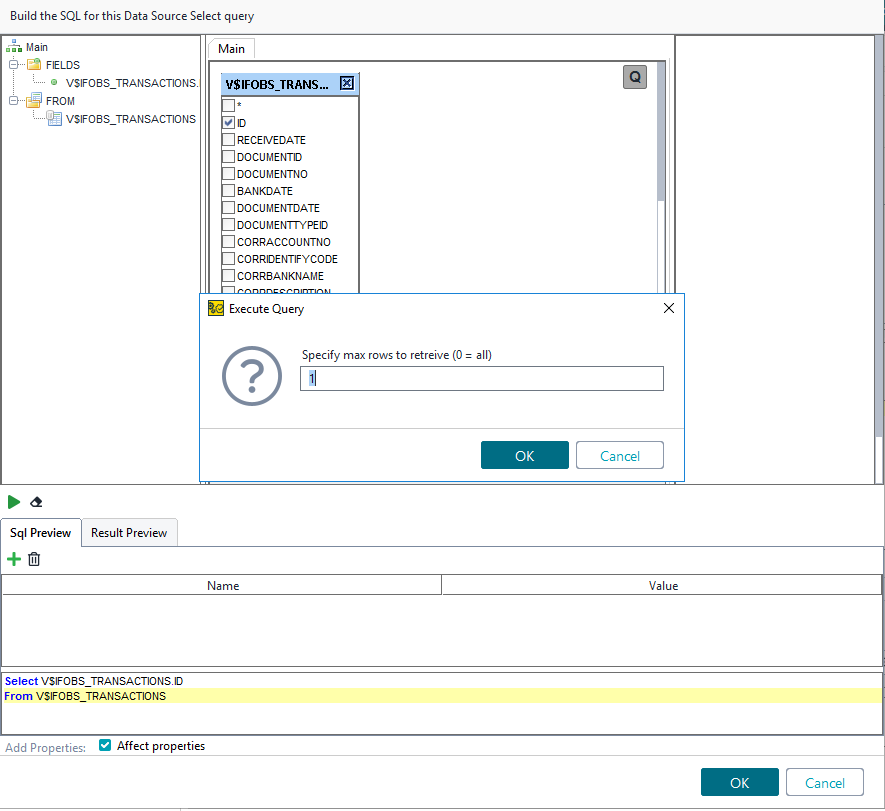Screen dimensions: 885x811
Task: Toggle the Affect properties checkbox
Action: pyautogui.click(x=105, y=746)
